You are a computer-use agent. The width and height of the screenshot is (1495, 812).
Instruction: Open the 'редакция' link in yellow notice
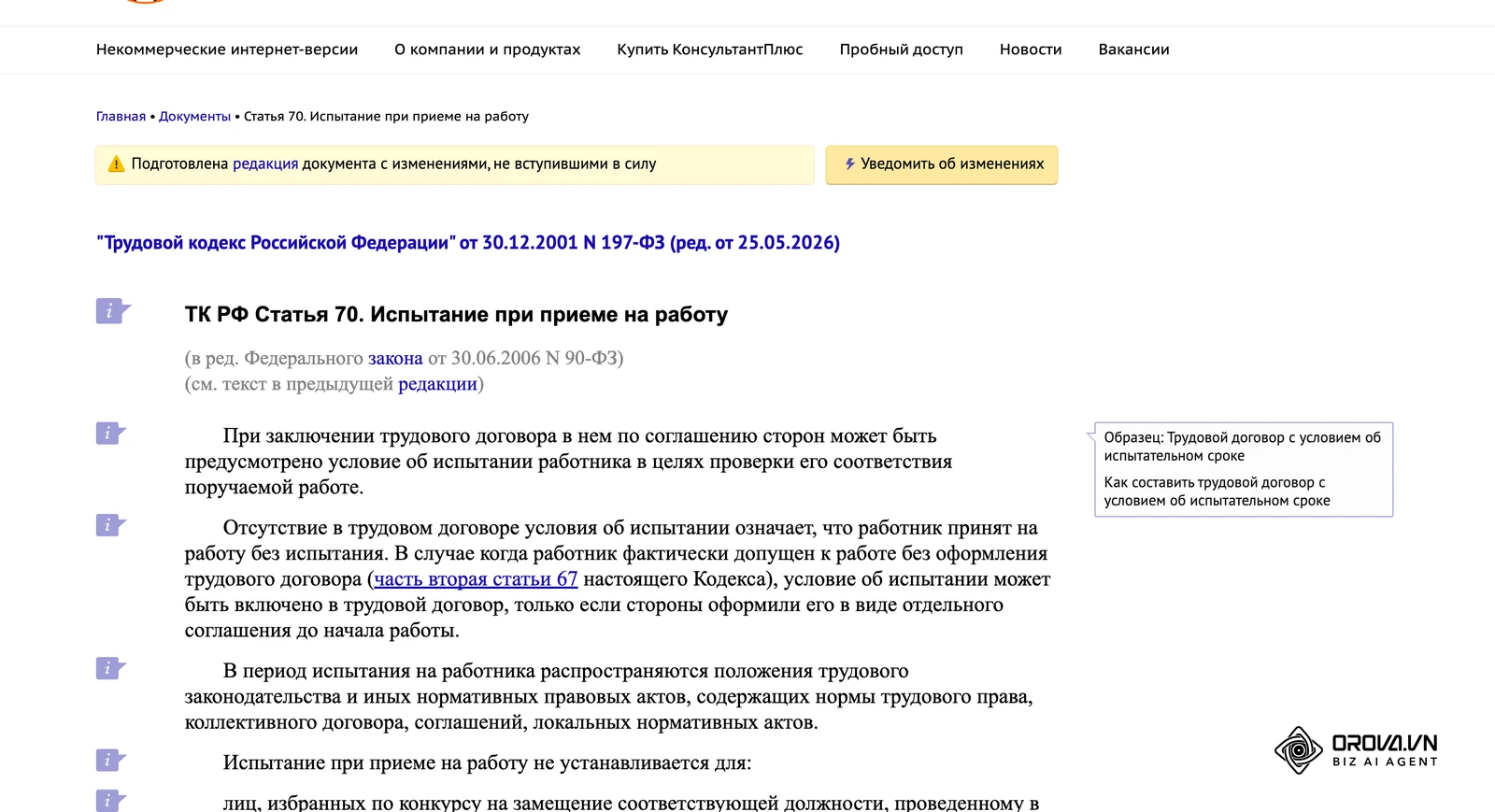pos(265,164)
